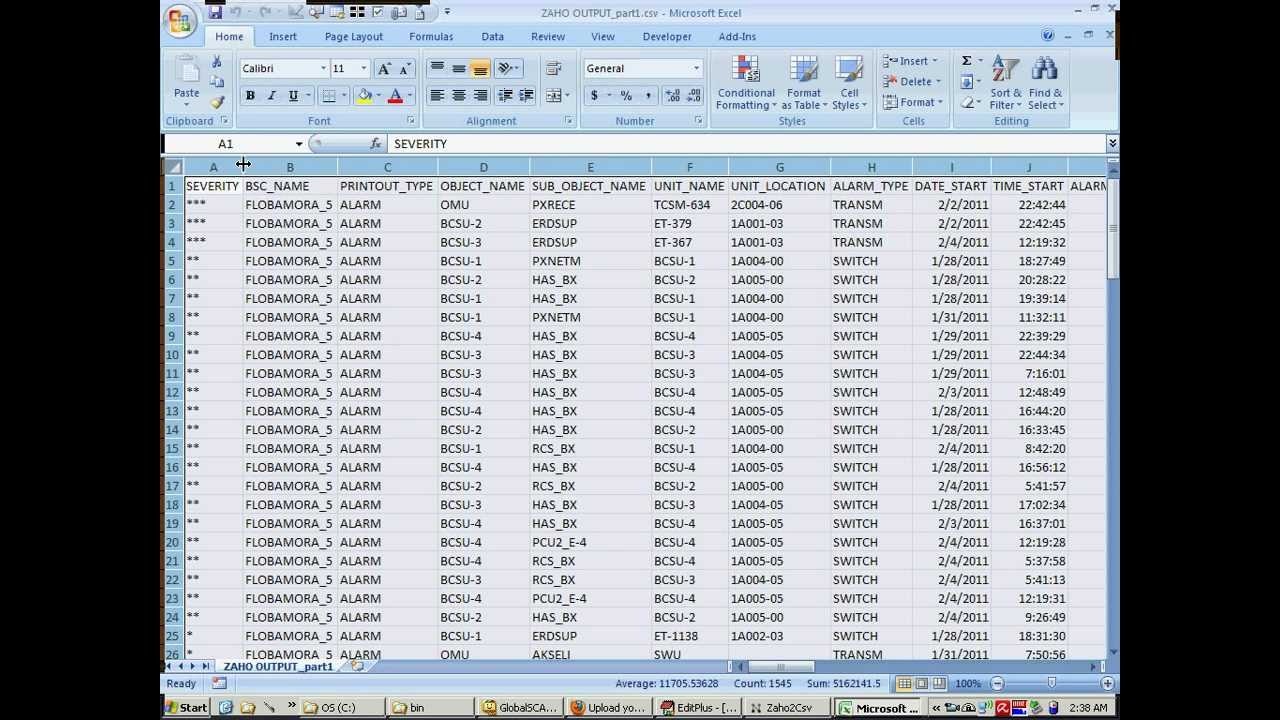Switch to the Data tab
1280x720 pixels.
(492, 37)
